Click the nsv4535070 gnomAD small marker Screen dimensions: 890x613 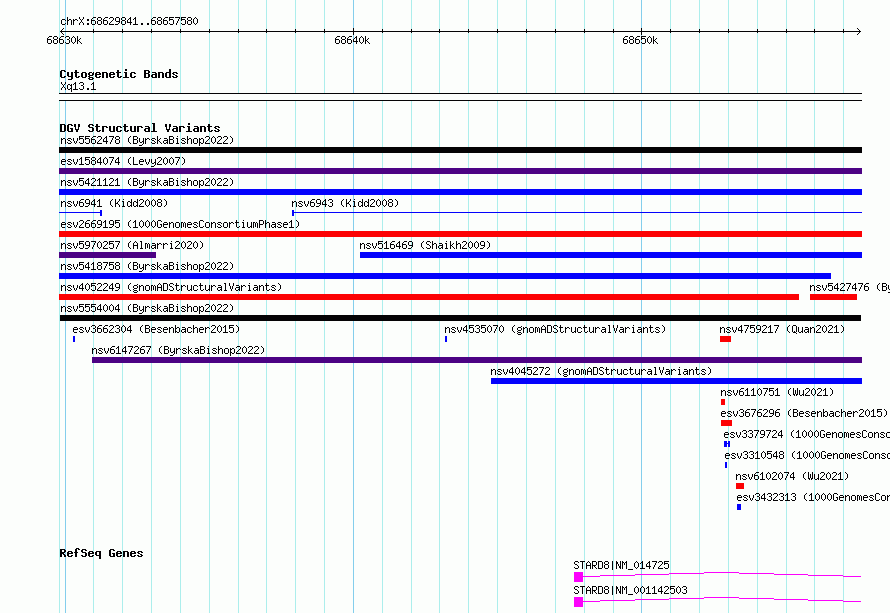[446, 339]
